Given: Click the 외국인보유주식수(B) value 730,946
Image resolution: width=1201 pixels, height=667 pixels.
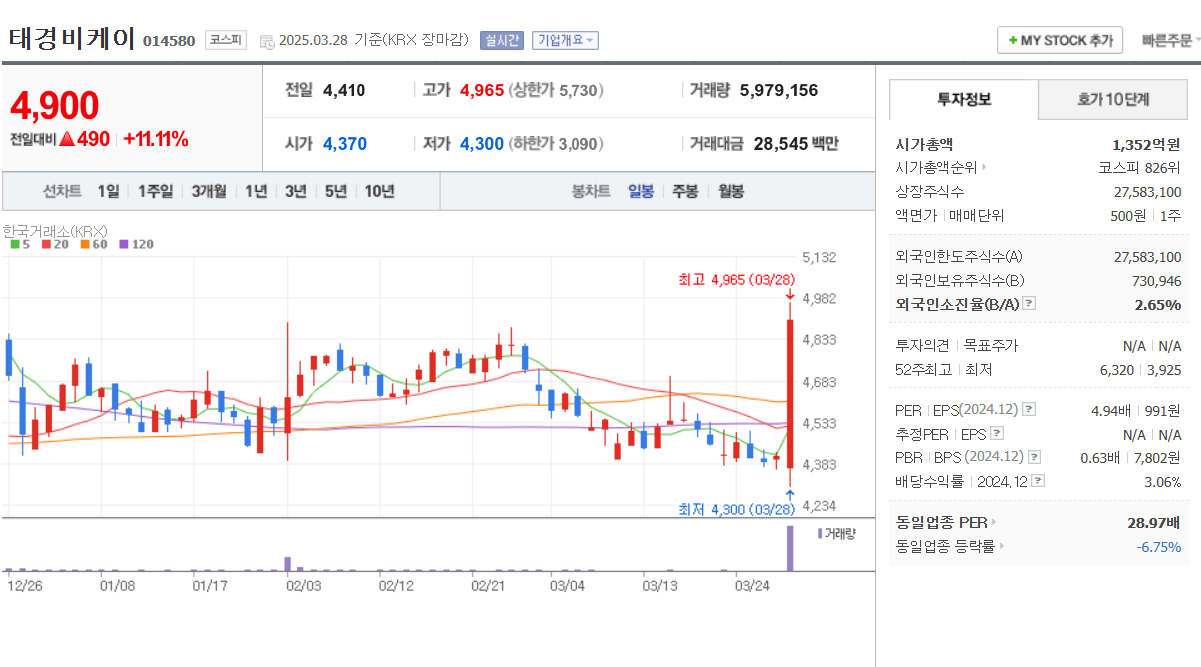Looking at the screenshot, I should pos(1158,281).
